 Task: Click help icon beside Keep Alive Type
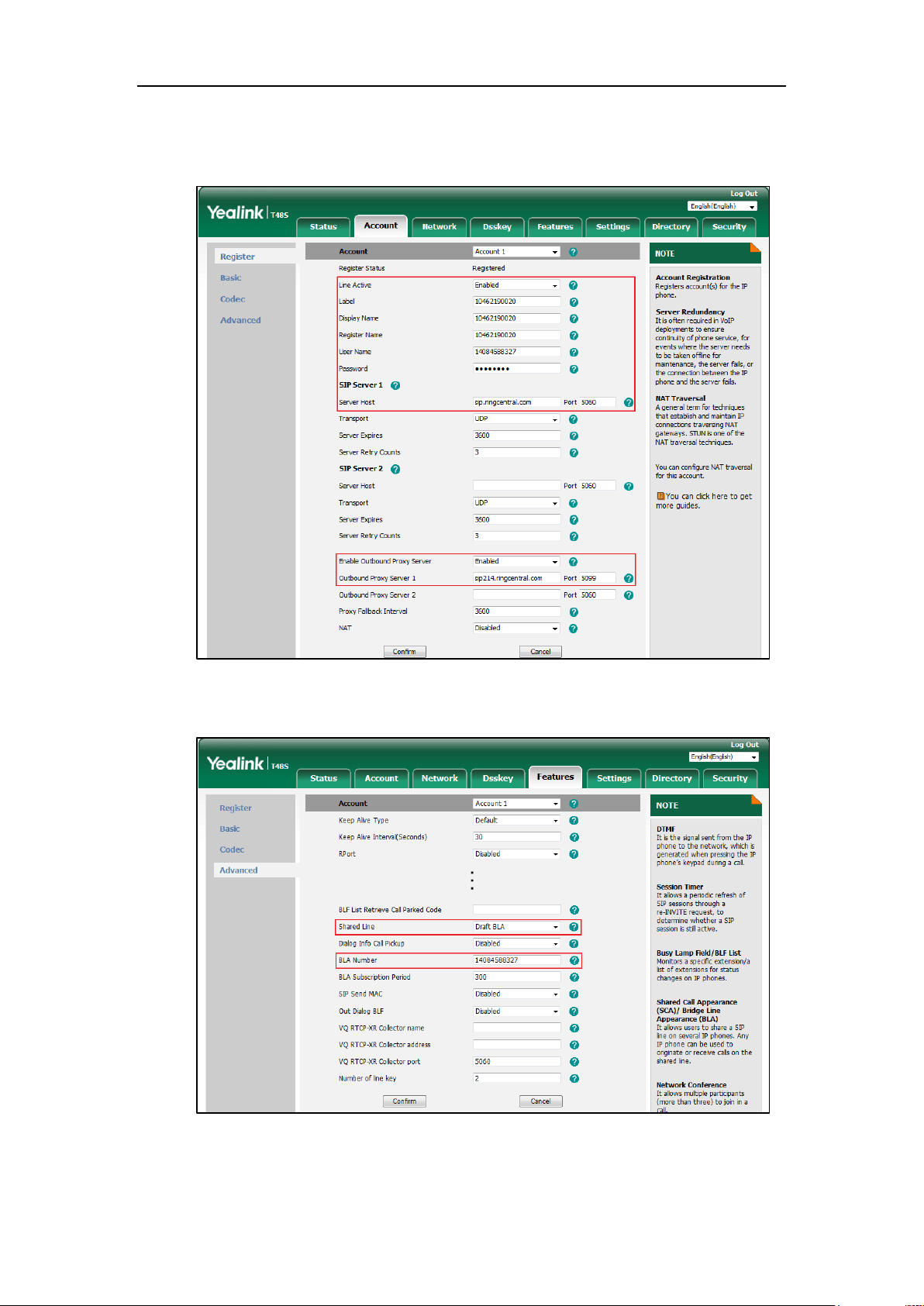pos(574,821)
